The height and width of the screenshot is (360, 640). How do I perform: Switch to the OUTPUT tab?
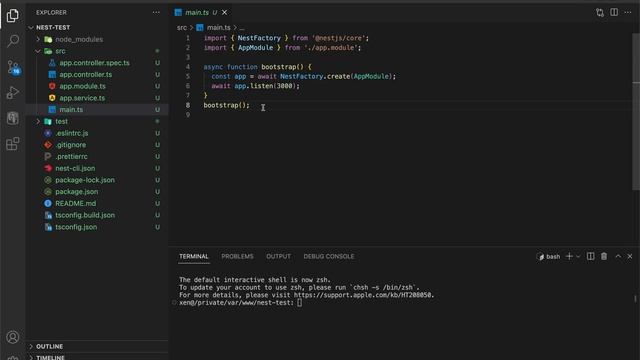pos(278,256)
